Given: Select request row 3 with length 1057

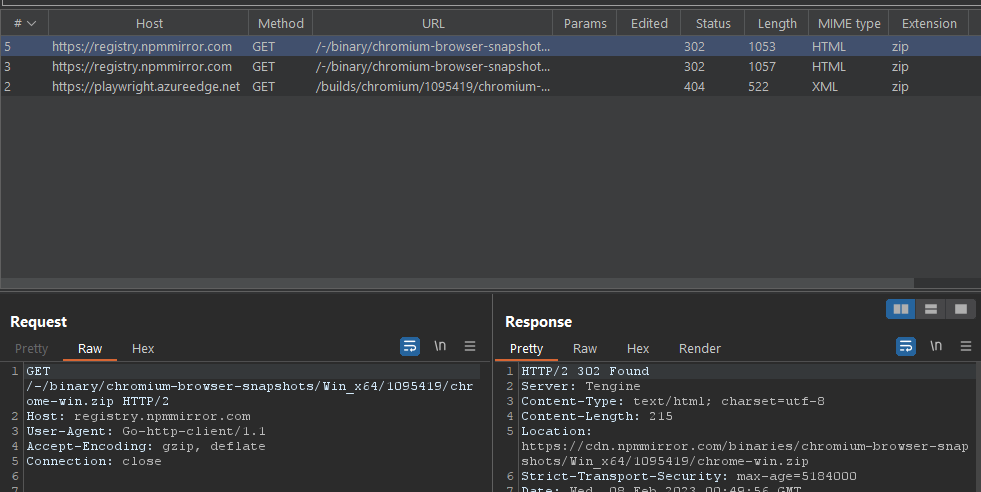Looking at the screenshot, I should tap(490, 66).
